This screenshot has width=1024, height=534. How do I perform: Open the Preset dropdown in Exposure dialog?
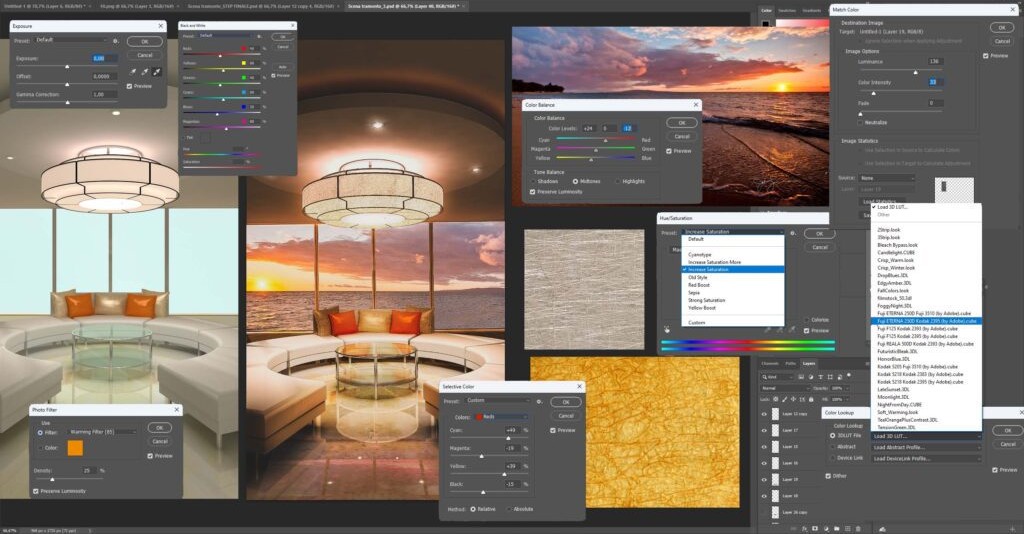point(71,40)
